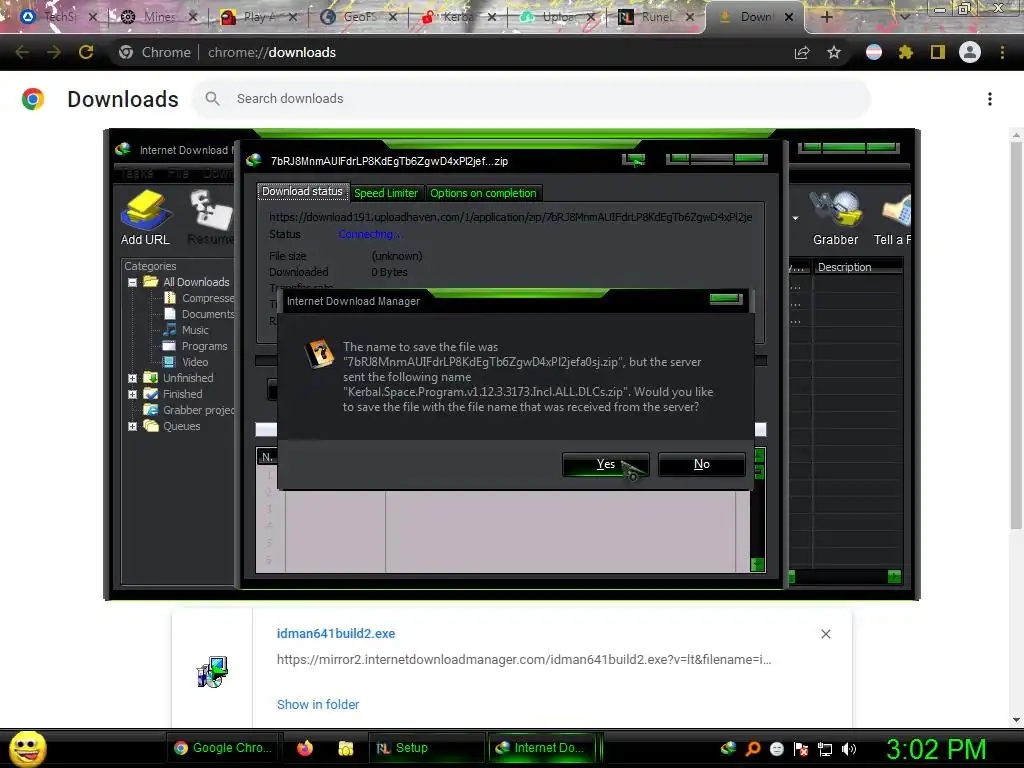
Task: Click the forward navigation arrow
Action: (54, 52)
